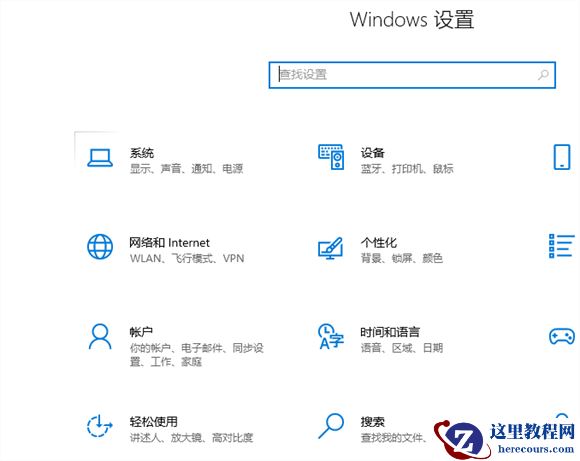Click the 显示、声音、通知、电源 description
580x461 pixels.
(186, 169)
